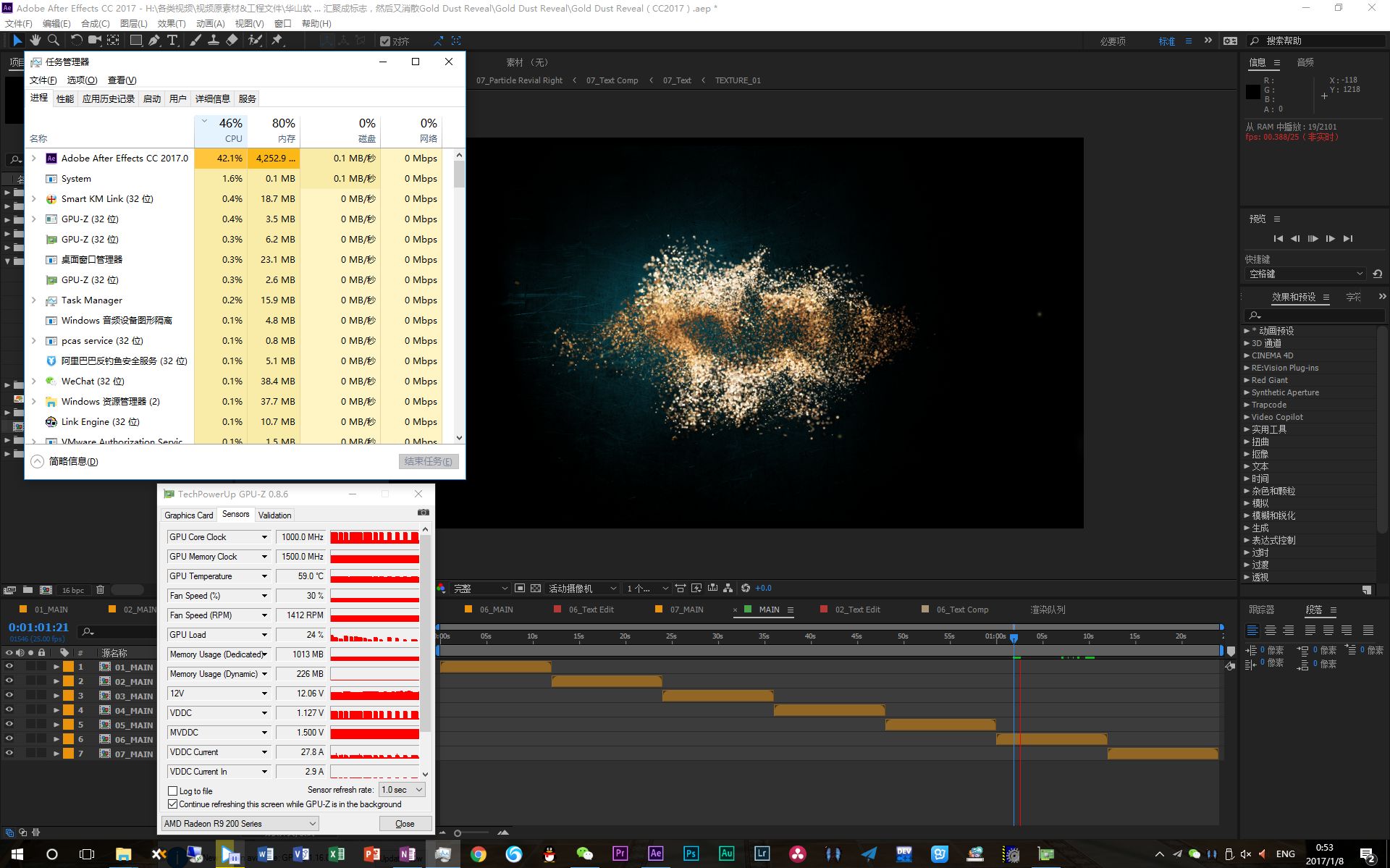Click the reset exposure icon in viewer
The width and height of the screenshot is (1390, 868).
745,589
